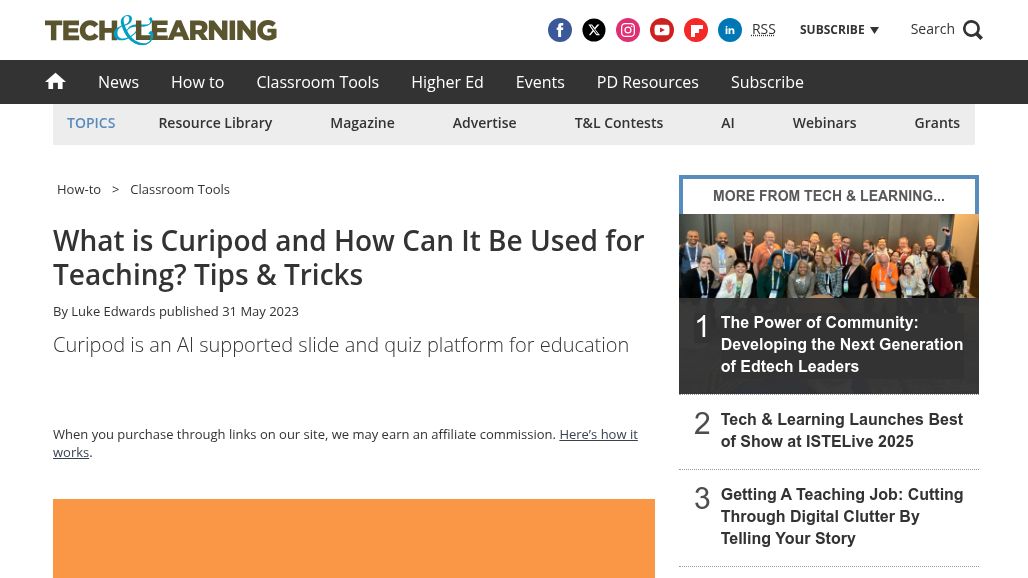Open the RSS feed link
The height and width of the screenshot is (578, 1028).
(x=763, y=29)
